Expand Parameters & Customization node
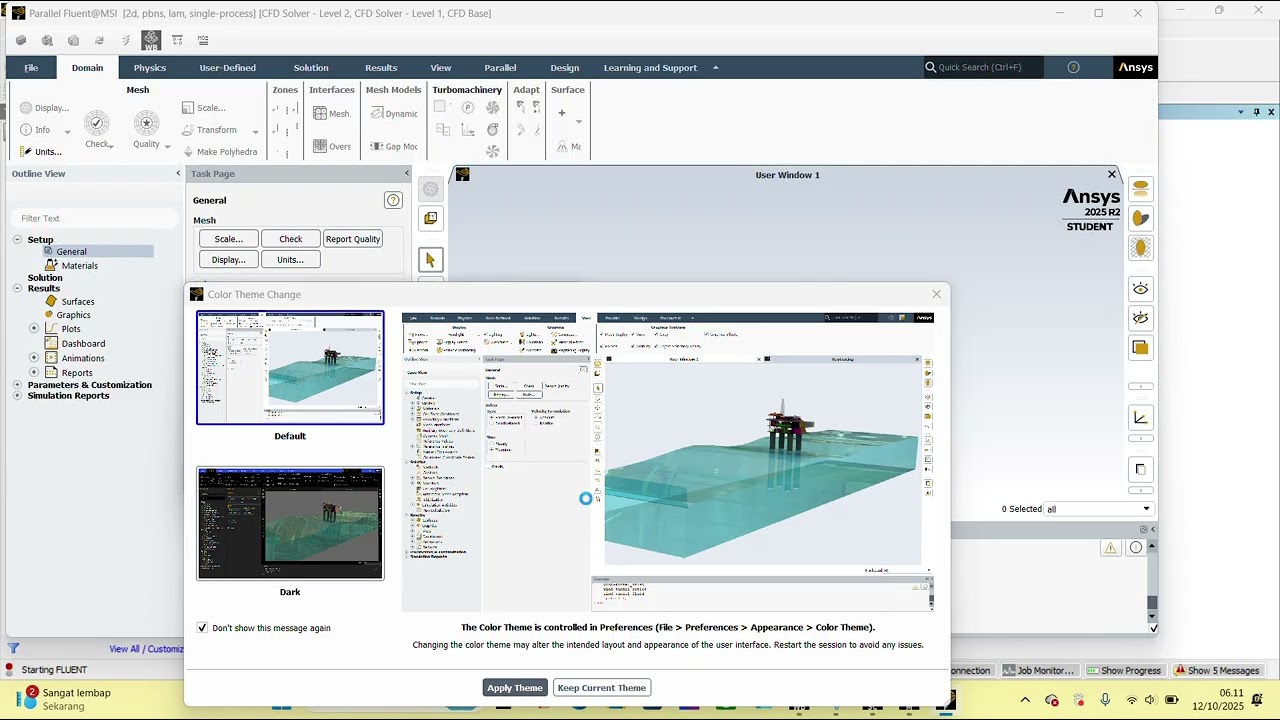The height and width of the screenshot is (720, 1280). click(18, 385)
